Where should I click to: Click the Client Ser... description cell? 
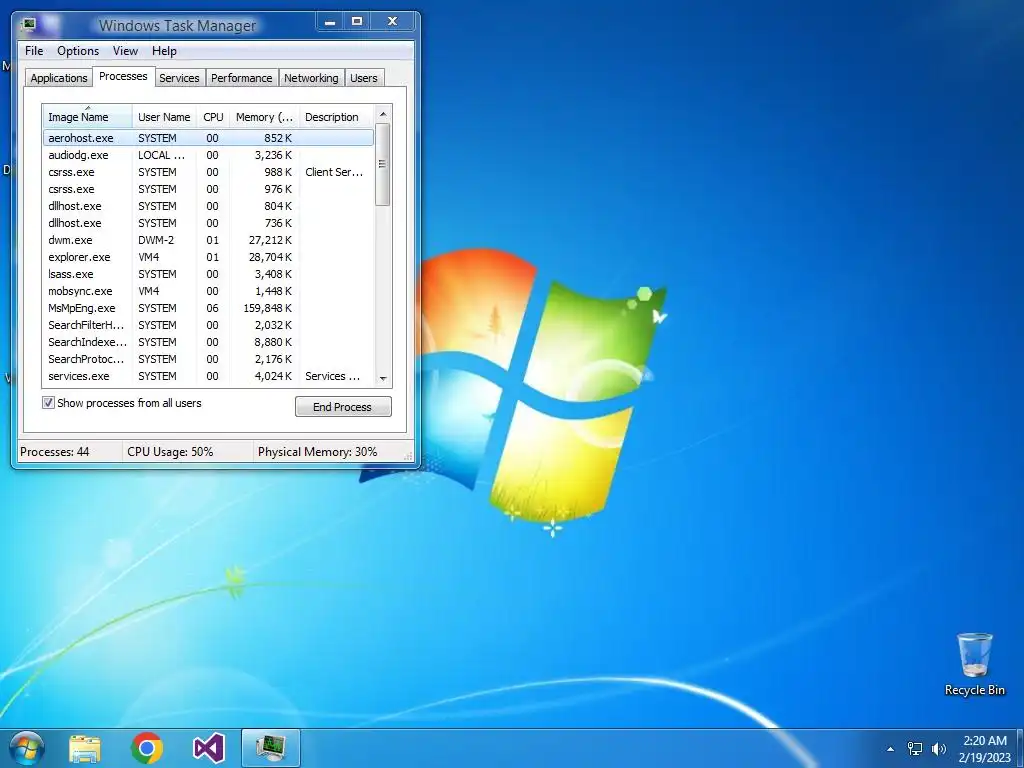click(x=334, y=172)
